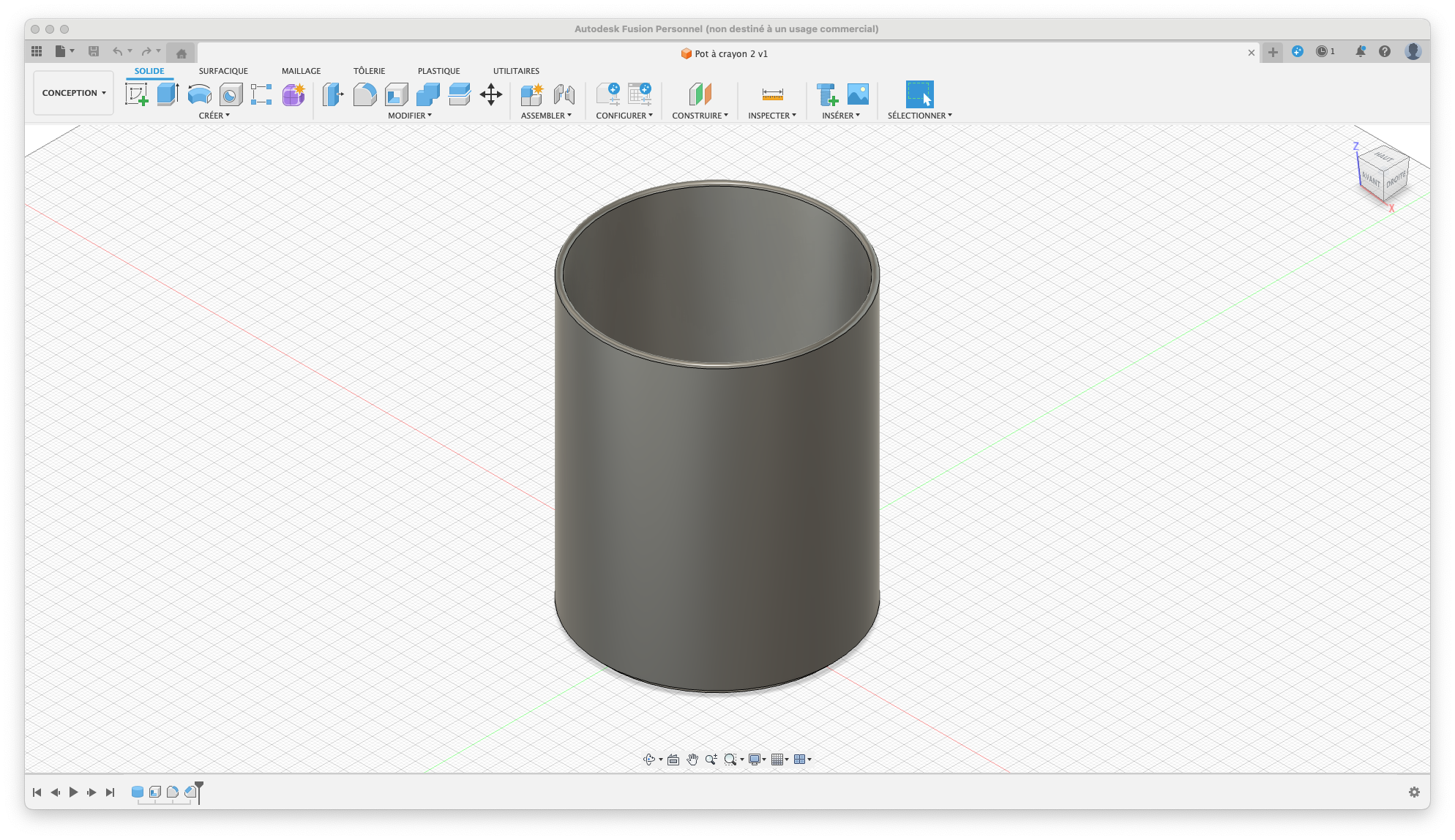Select the Extrude tool
The width and height of the screenshot is (1455, 840).
pos(168,94)
